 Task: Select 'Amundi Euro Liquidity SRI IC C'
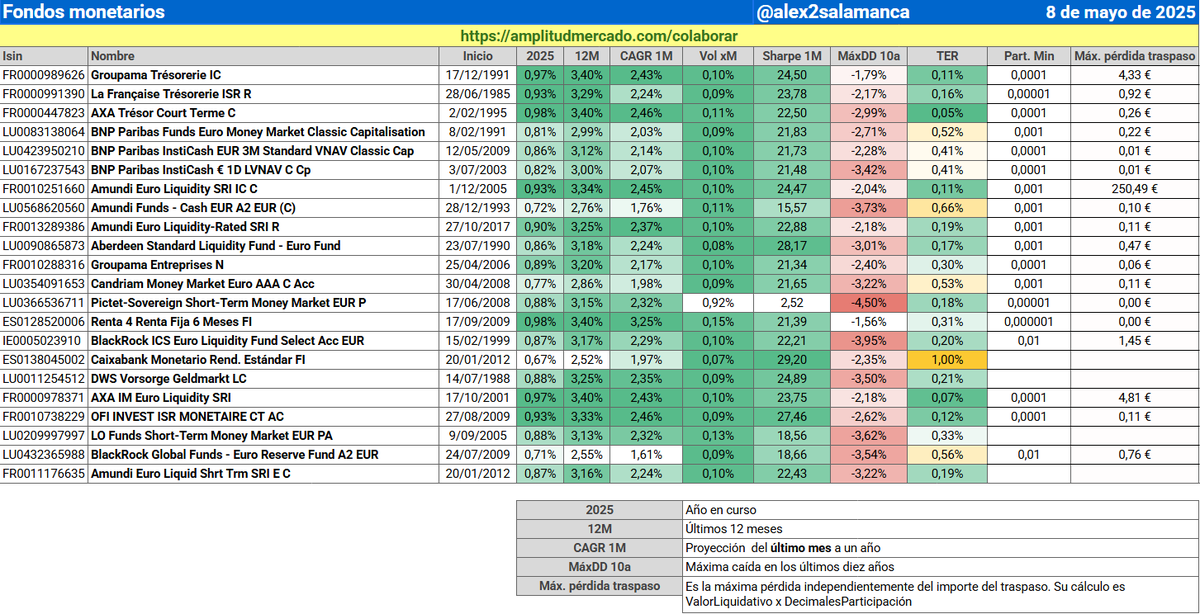click(174, 189)
